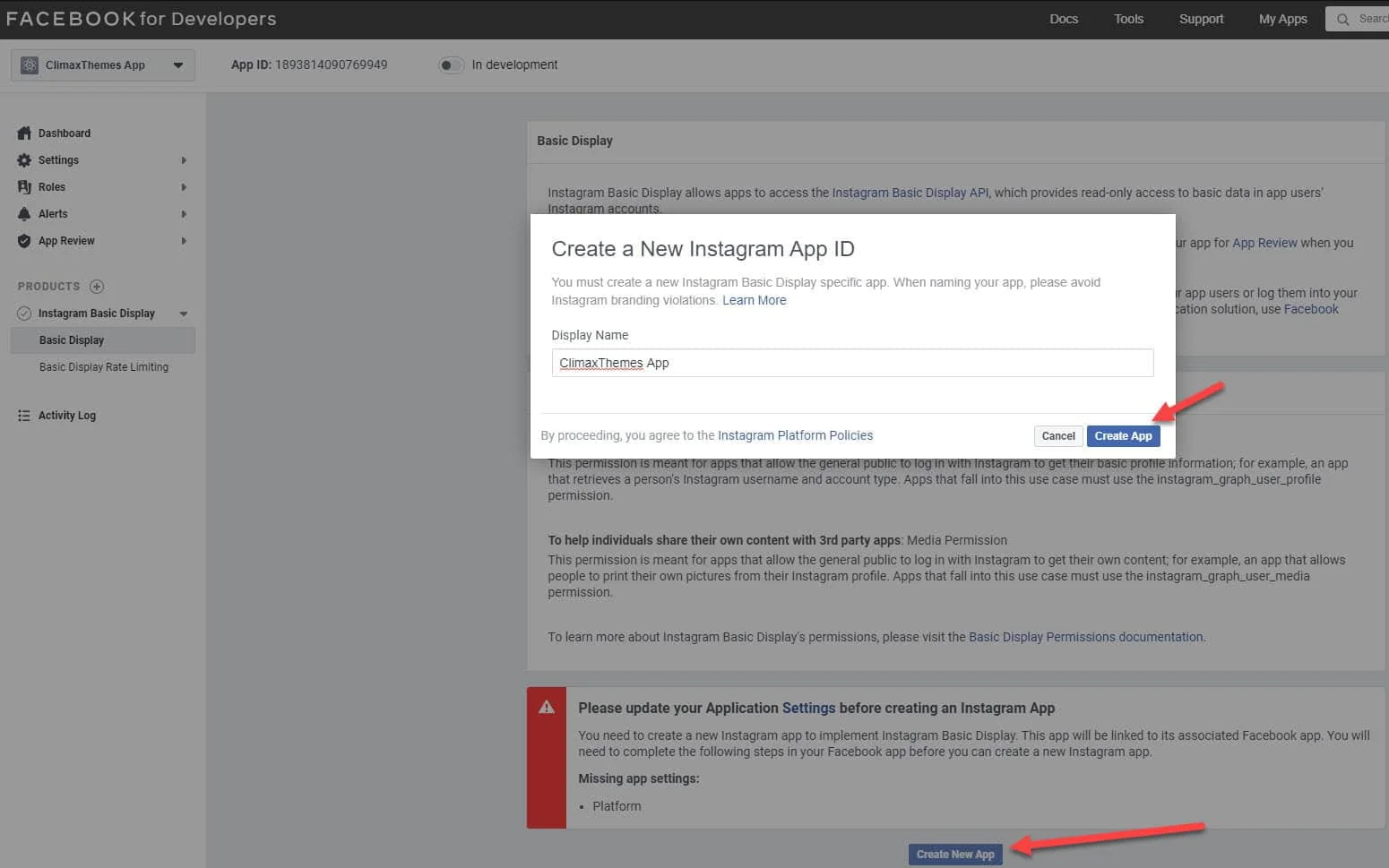
Task: Open the Settings link in the warning
Action: point(808,708)
